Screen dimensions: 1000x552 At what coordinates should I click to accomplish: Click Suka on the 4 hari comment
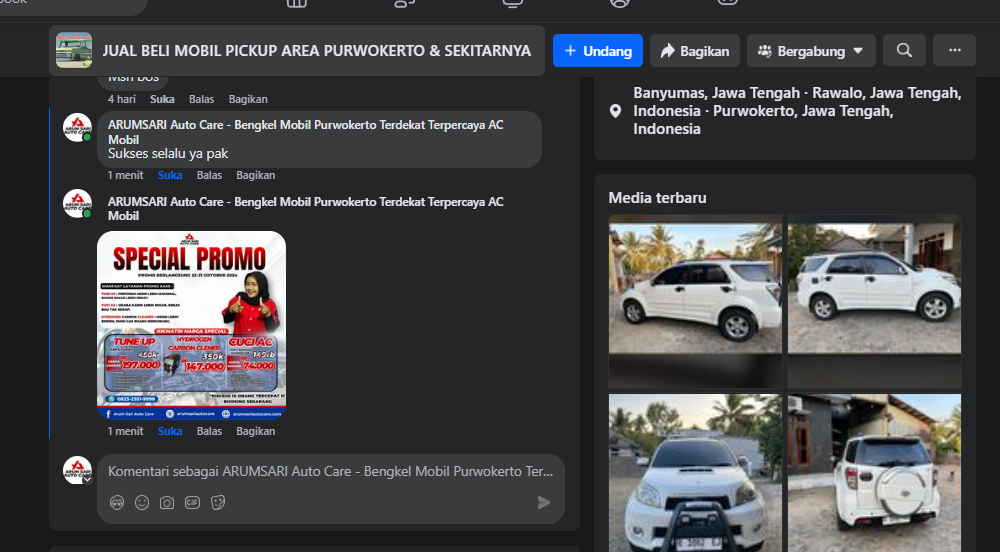[162, 99]
